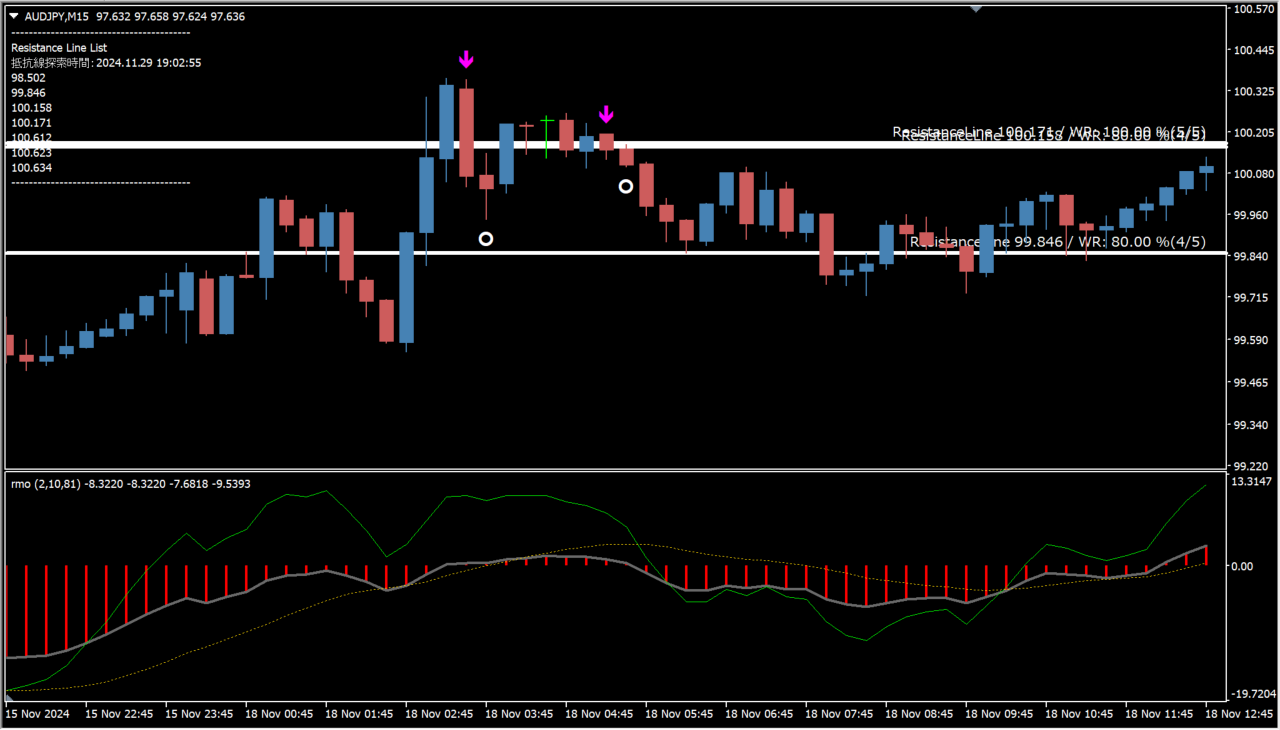Screen dimensions: 1280x730
Task: Click the first magenta down arrow signal
Action: pos(466,60)
